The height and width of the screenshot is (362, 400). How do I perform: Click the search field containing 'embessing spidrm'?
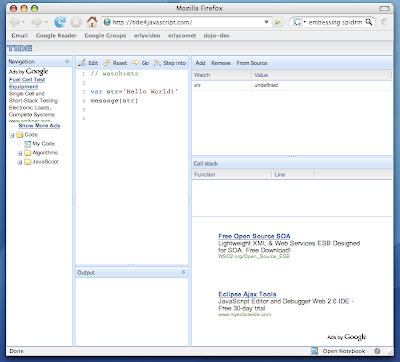335,22
